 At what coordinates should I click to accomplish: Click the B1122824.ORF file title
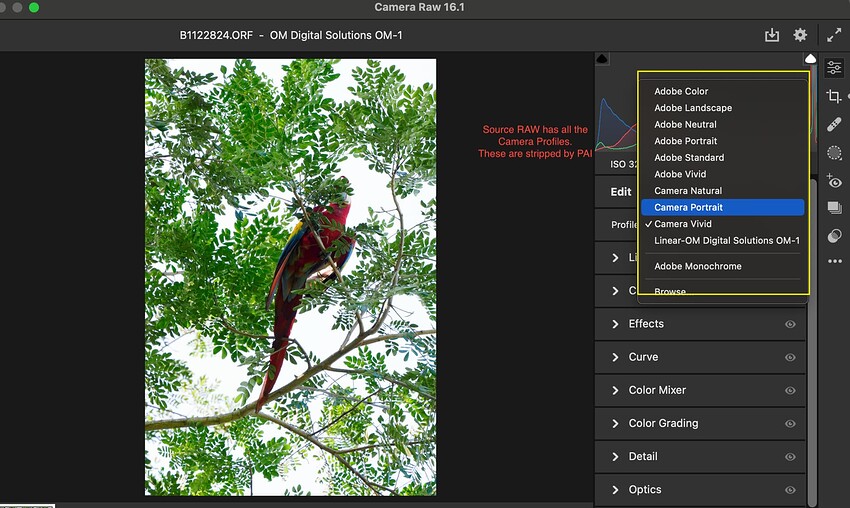[x=216, y=35]
